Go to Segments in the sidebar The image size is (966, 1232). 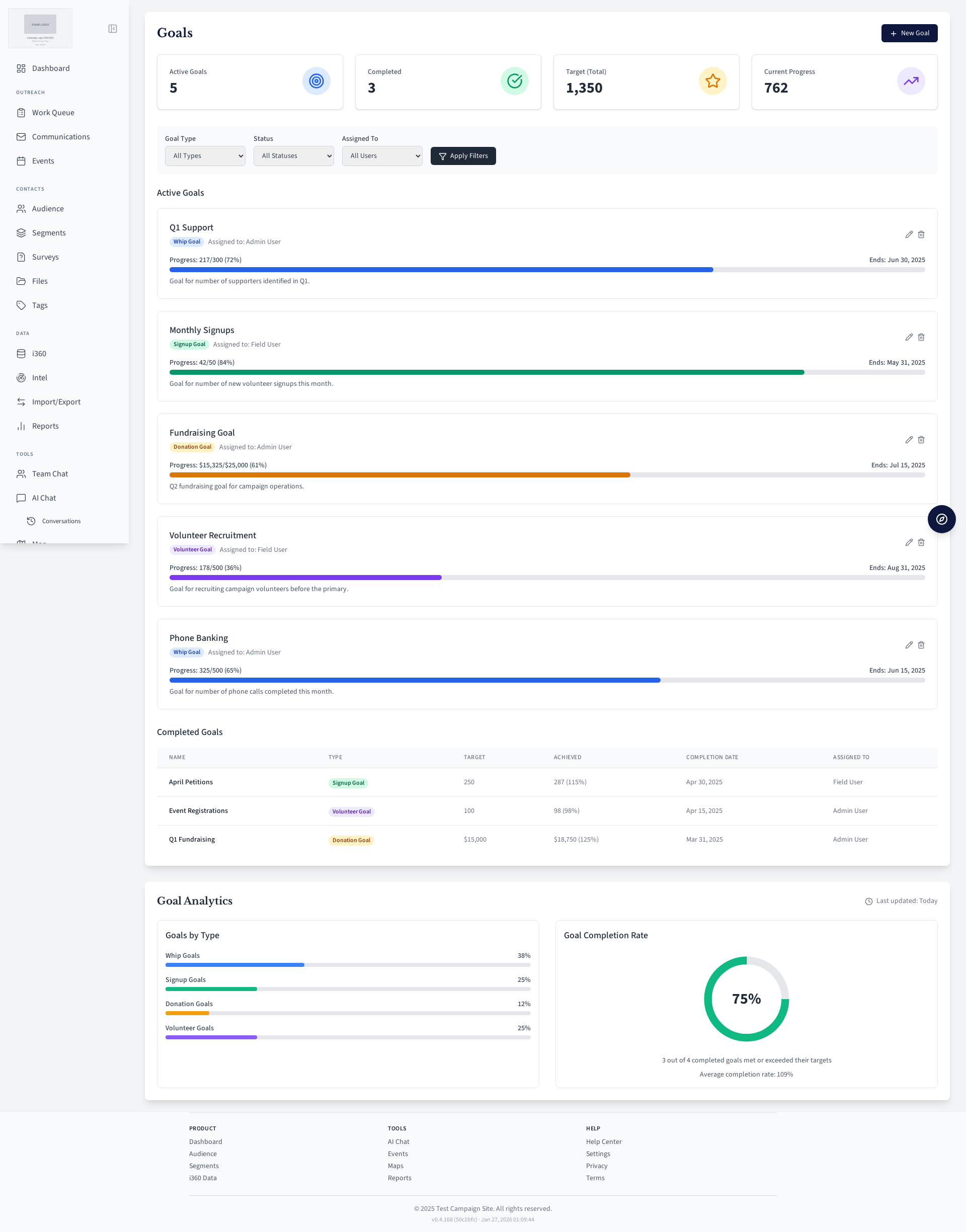tap(49, 233)
